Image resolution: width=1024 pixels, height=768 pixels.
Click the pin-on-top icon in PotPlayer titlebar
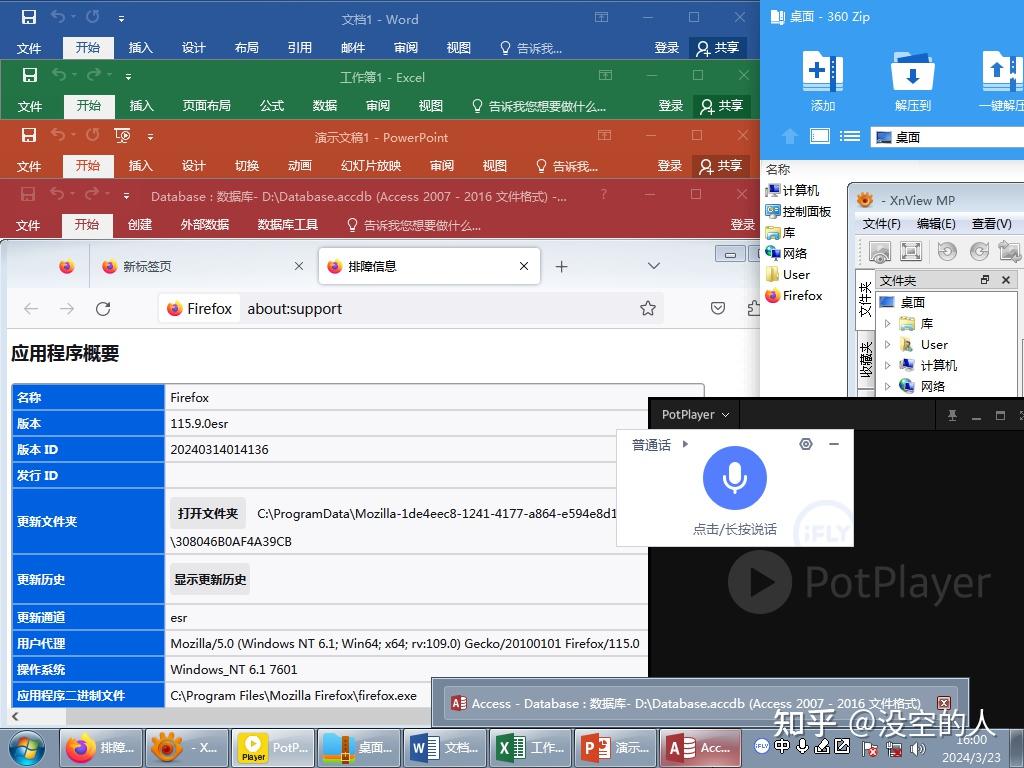click(x=951, y=414)
